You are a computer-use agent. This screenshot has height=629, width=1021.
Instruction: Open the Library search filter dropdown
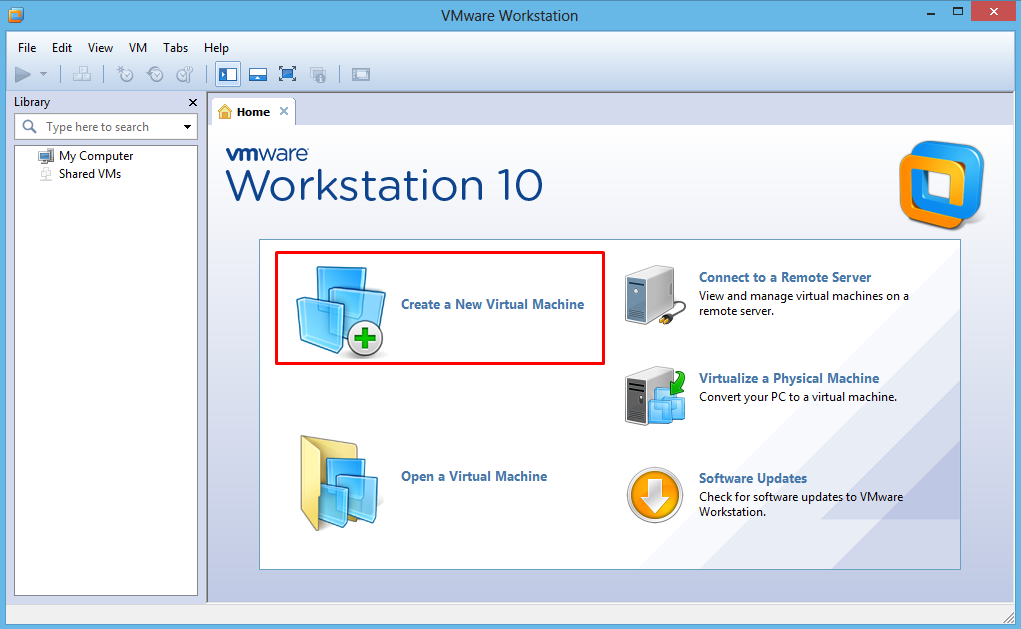click(188, 127)
